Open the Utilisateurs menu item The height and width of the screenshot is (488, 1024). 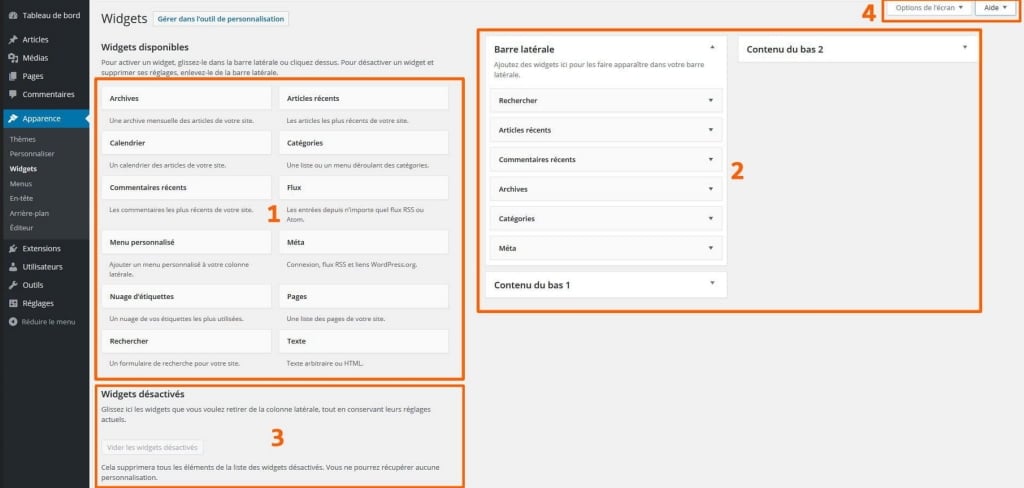tap(44, 267)
